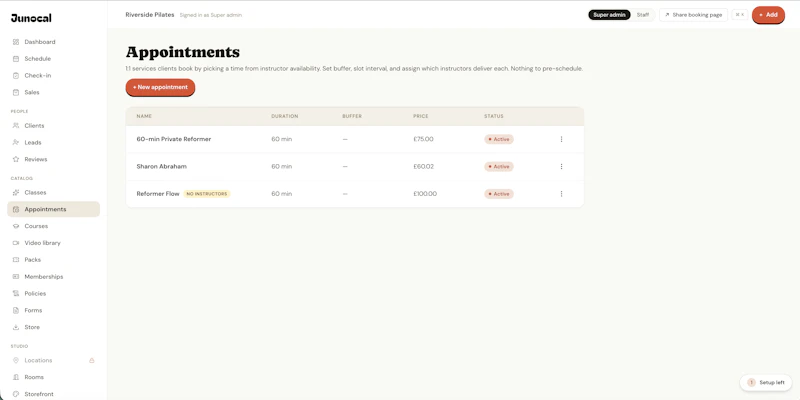
Task: Open the Clients people icon
Action: pyautogui.click(x=16, y=126)
